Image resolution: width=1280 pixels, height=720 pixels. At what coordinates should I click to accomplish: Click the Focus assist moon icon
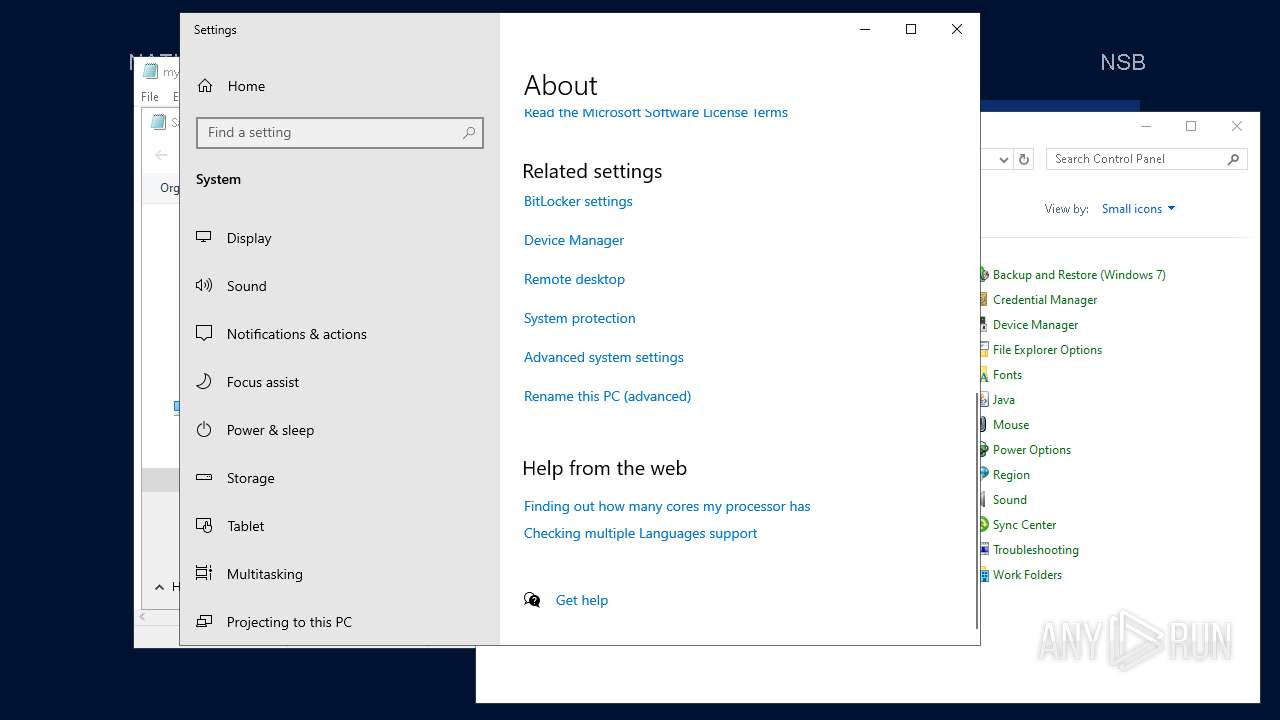click(x=204, y=381)
